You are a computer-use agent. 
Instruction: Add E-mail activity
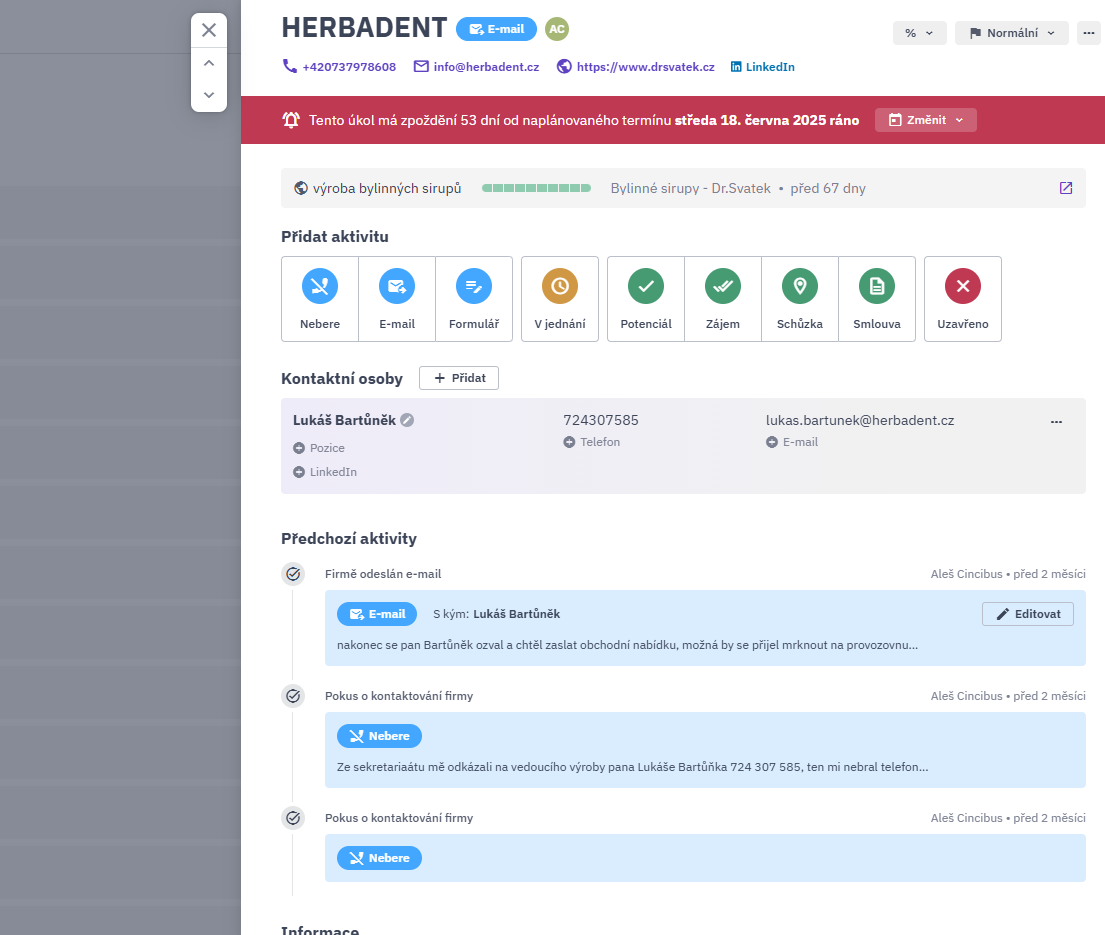397,299
